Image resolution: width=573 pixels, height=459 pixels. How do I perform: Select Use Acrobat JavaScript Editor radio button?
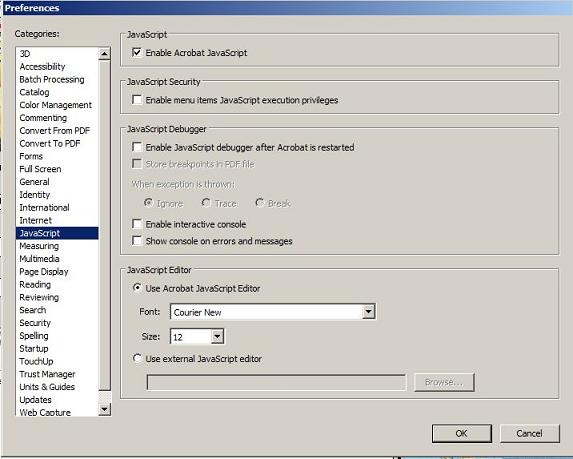[137, 288]
